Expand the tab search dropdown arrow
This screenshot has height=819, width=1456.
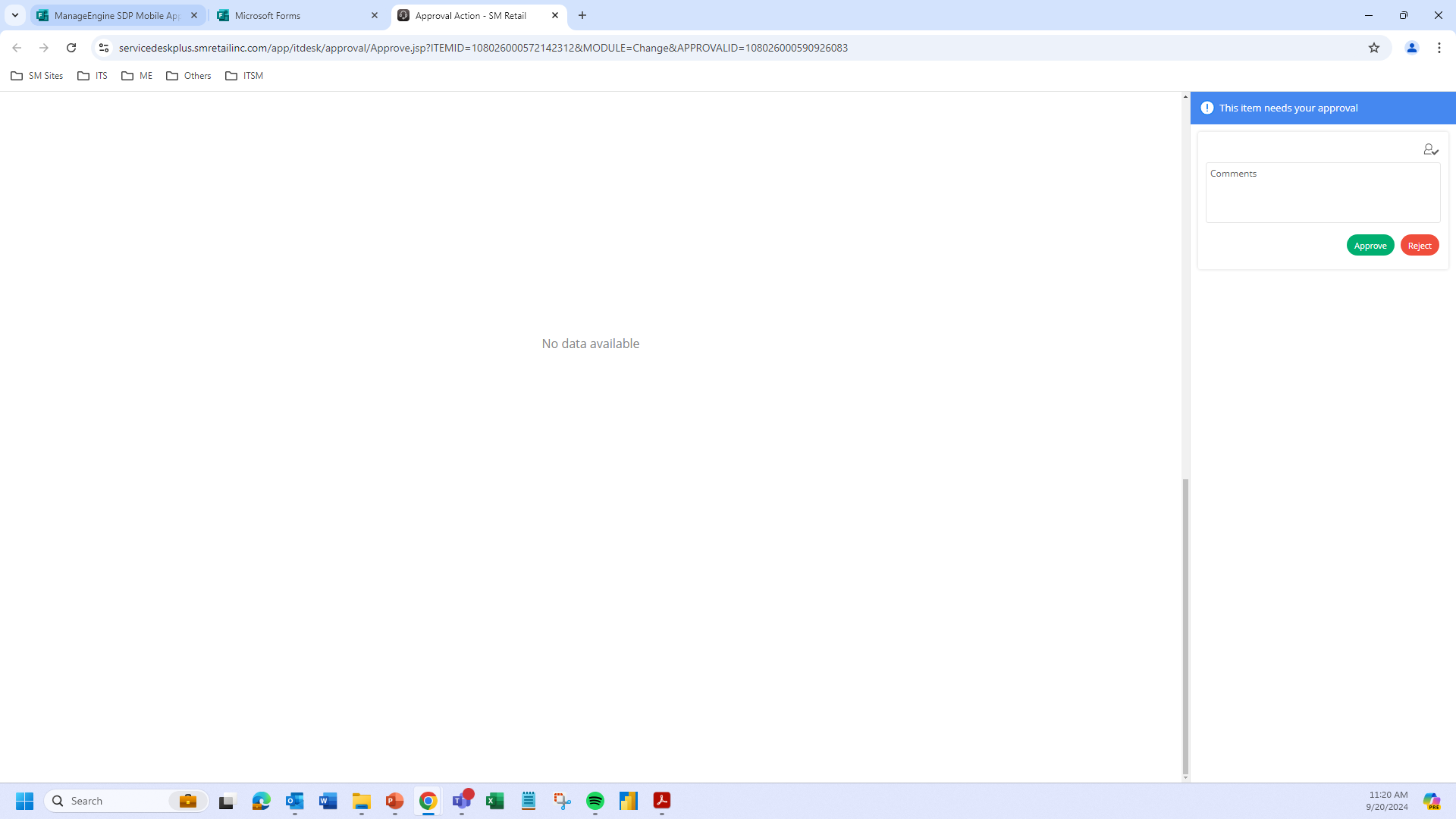point(14,15)
